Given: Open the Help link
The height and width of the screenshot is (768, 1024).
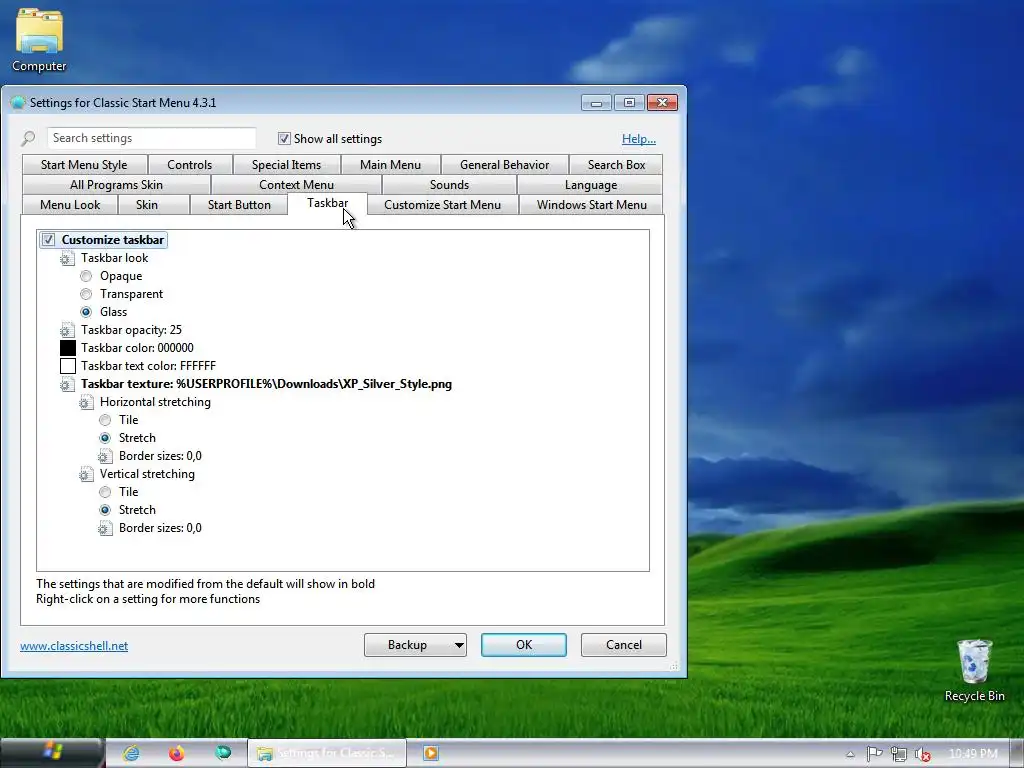Looking at the screenshot, I should 639,138.
